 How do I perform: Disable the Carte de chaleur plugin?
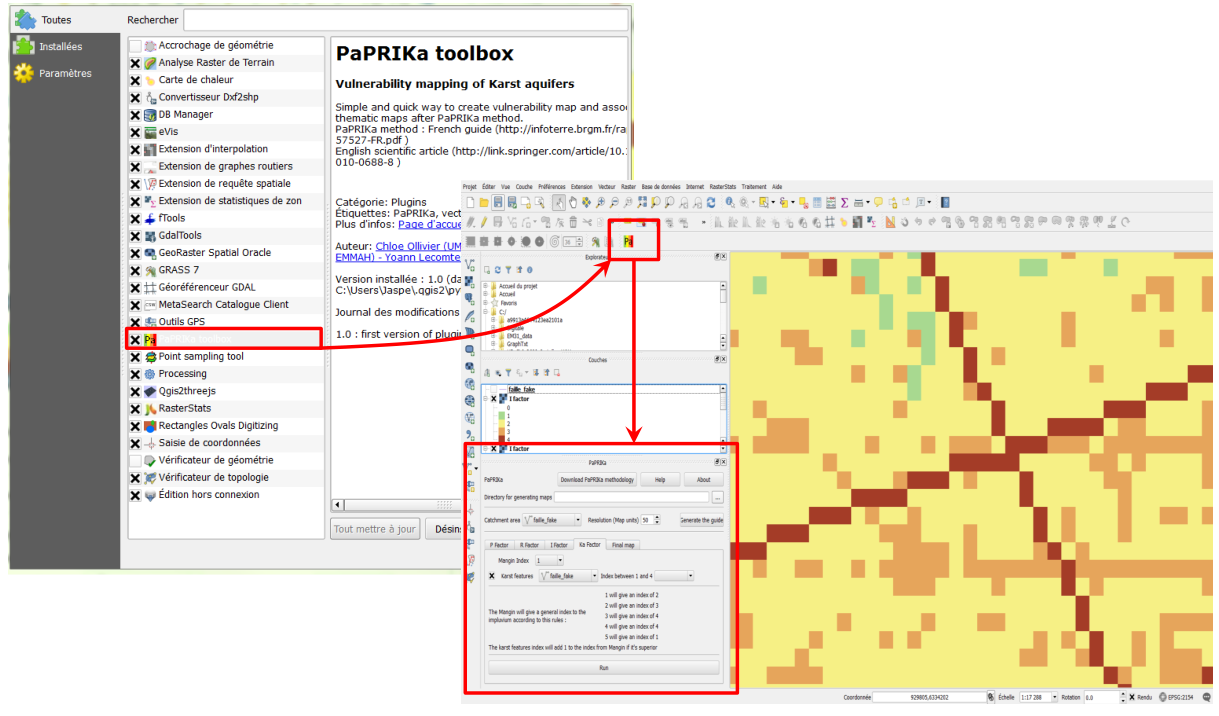[135, 80]
